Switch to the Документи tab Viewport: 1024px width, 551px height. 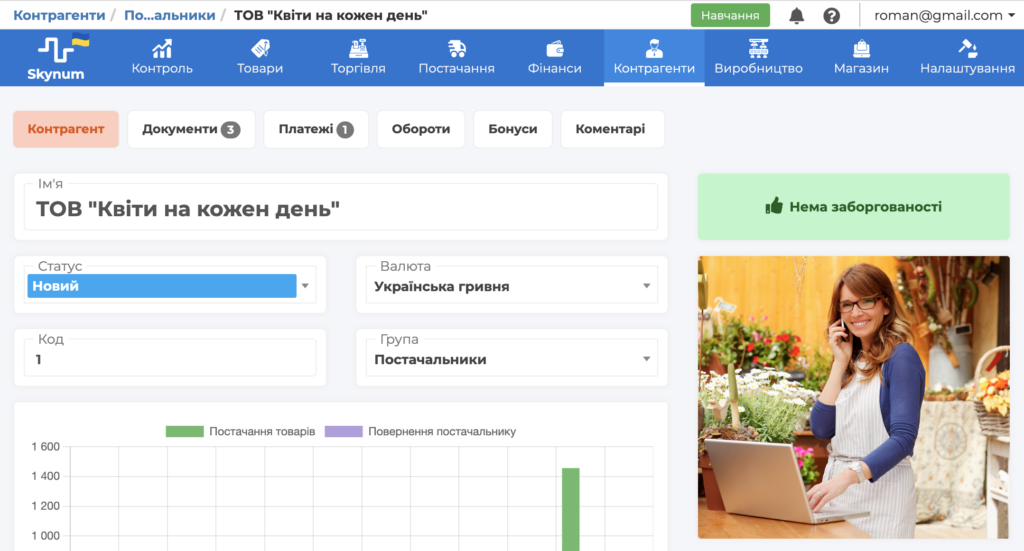pos(191,129)
